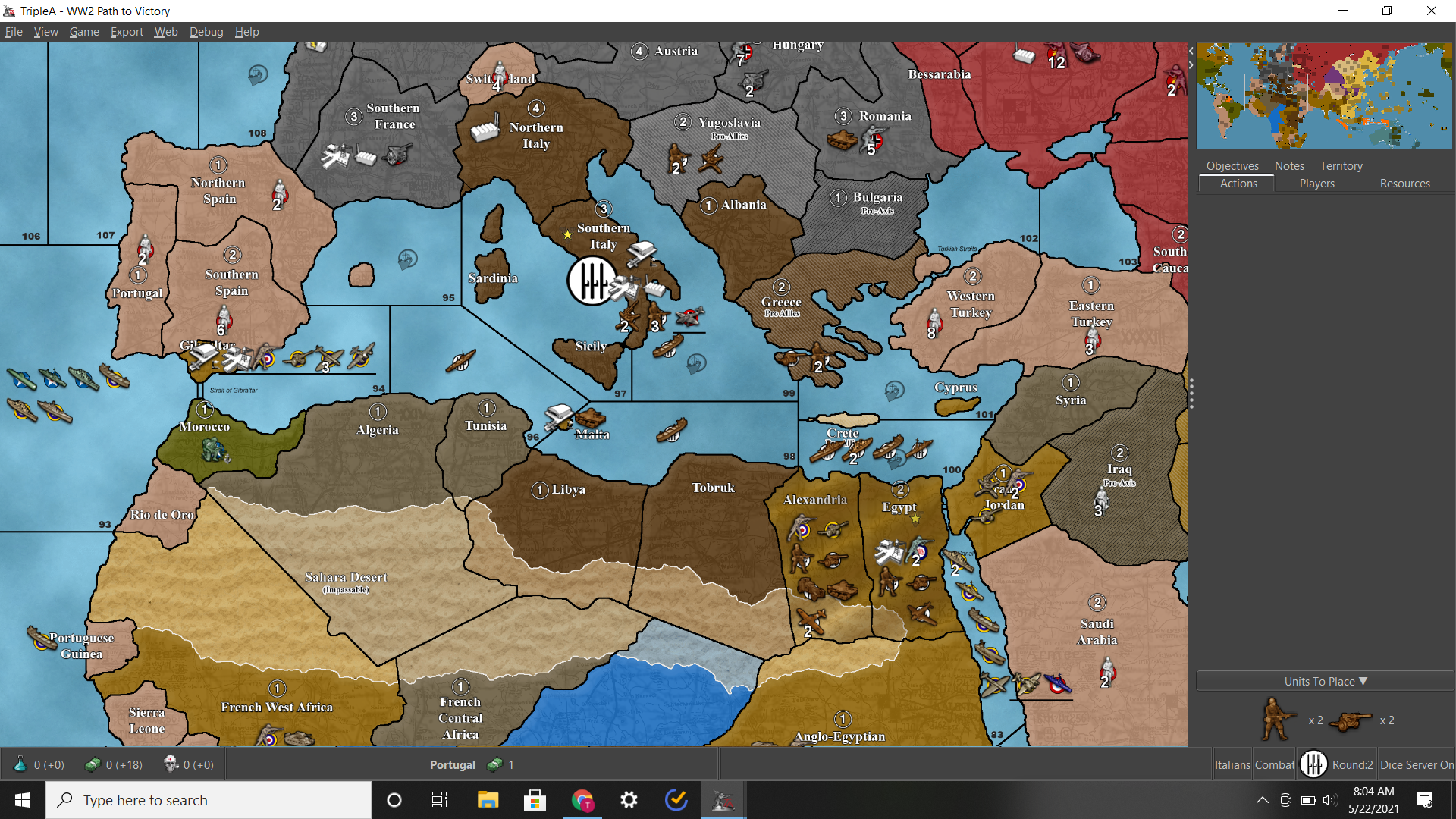1456x819 pixels.
Task: Click the 'Tobruk' territory label
Action: pyautogui.click(x=713, y=488)
